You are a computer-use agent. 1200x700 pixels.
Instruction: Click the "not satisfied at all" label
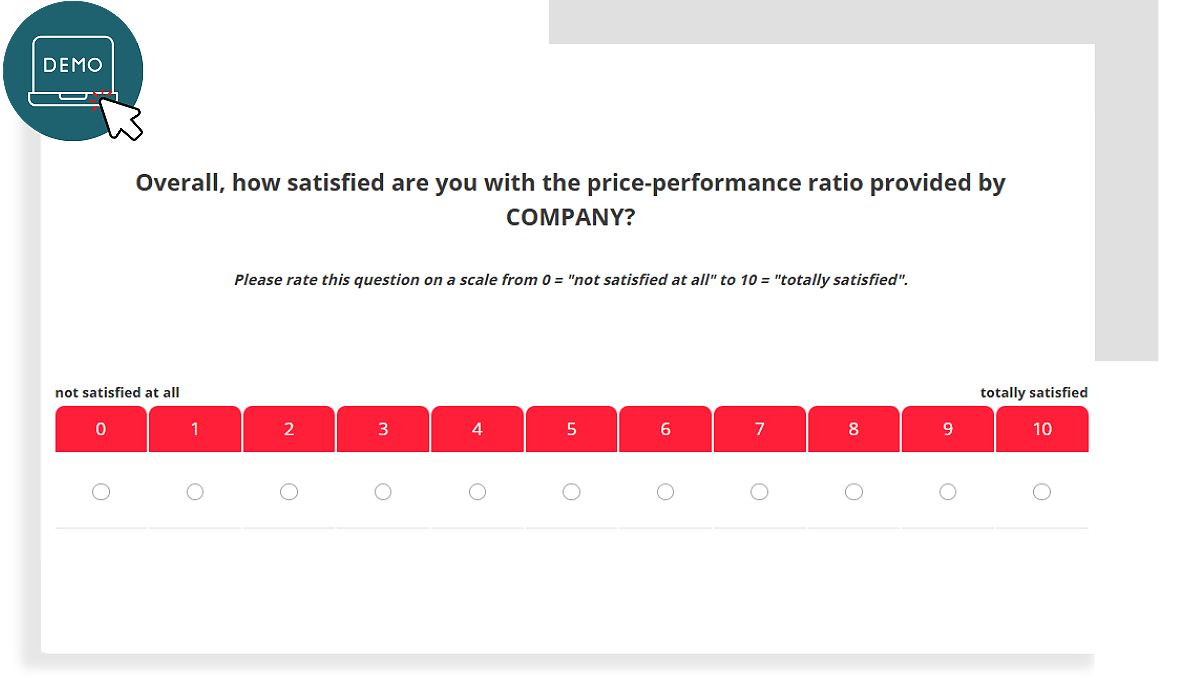117,393
